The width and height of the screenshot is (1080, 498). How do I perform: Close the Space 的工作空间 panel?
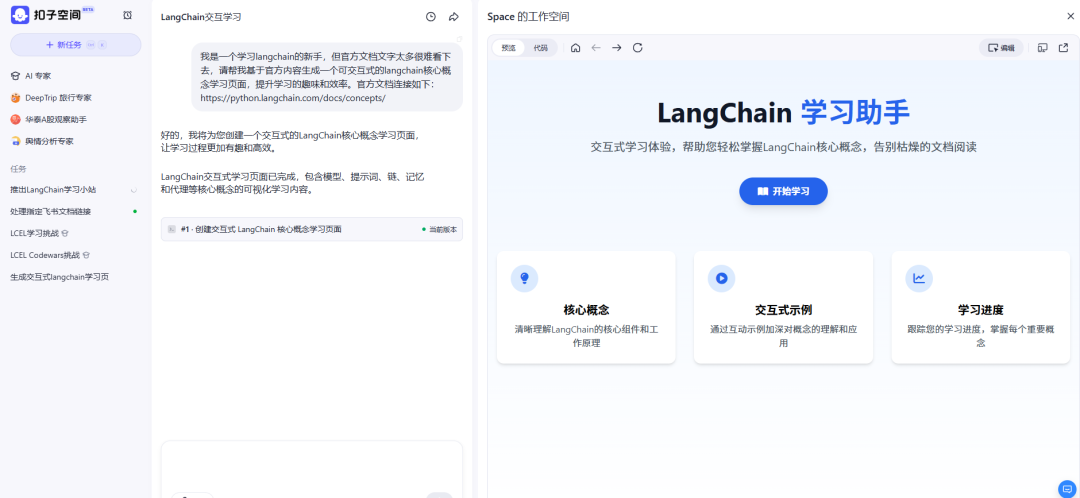point(1070,17)
